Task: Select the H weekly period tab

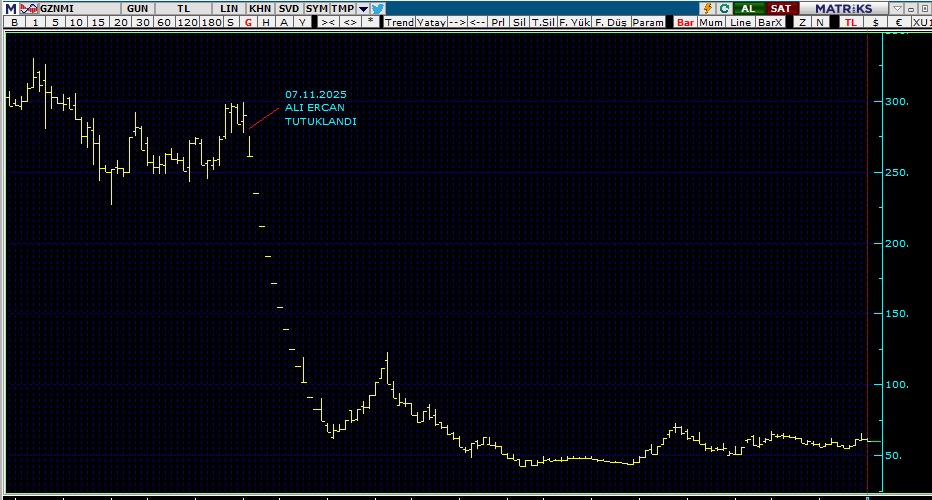Action: (266, 22)
